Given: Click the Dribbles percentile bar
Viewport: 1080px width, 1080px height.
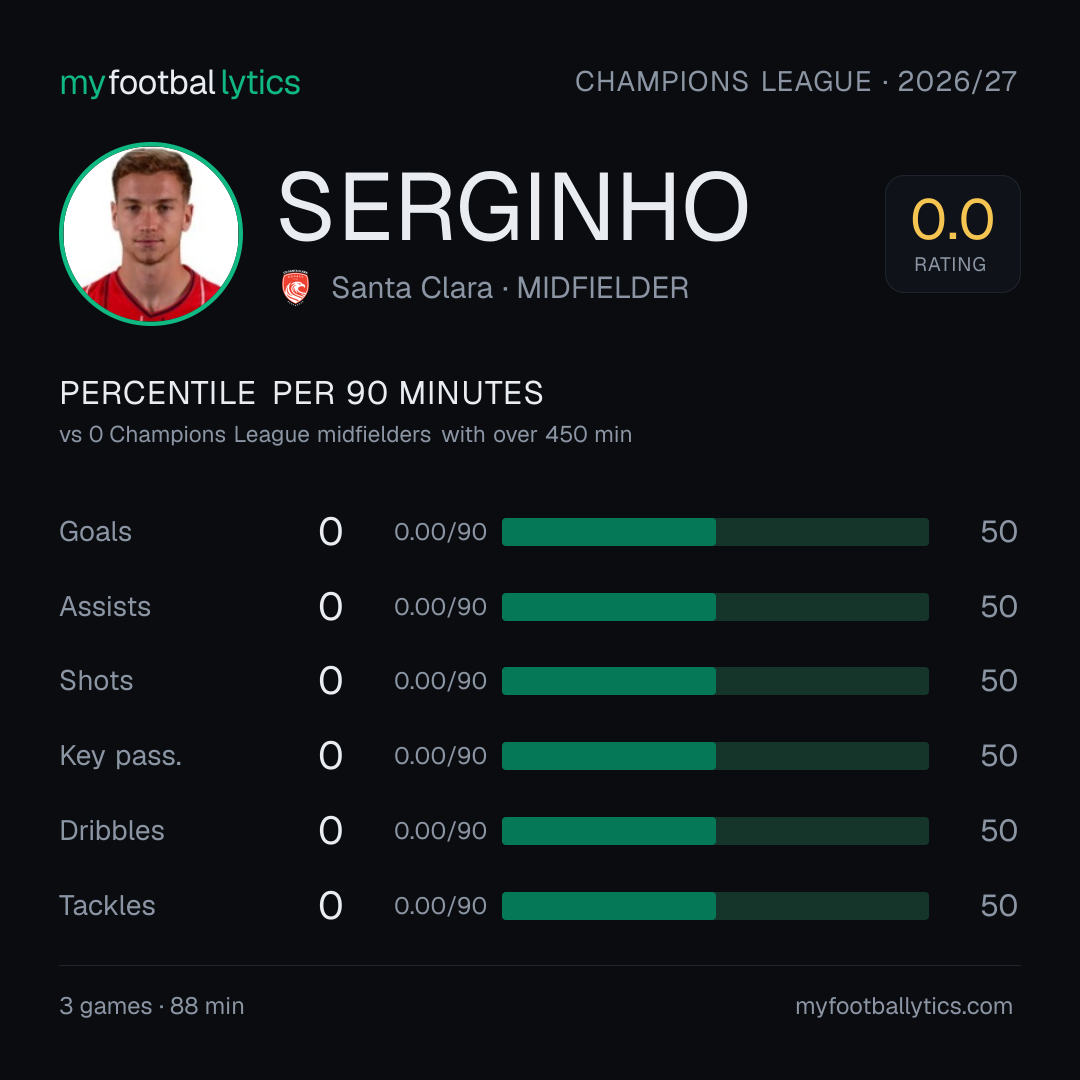Looking at the screenshot, I should (715, 831).
